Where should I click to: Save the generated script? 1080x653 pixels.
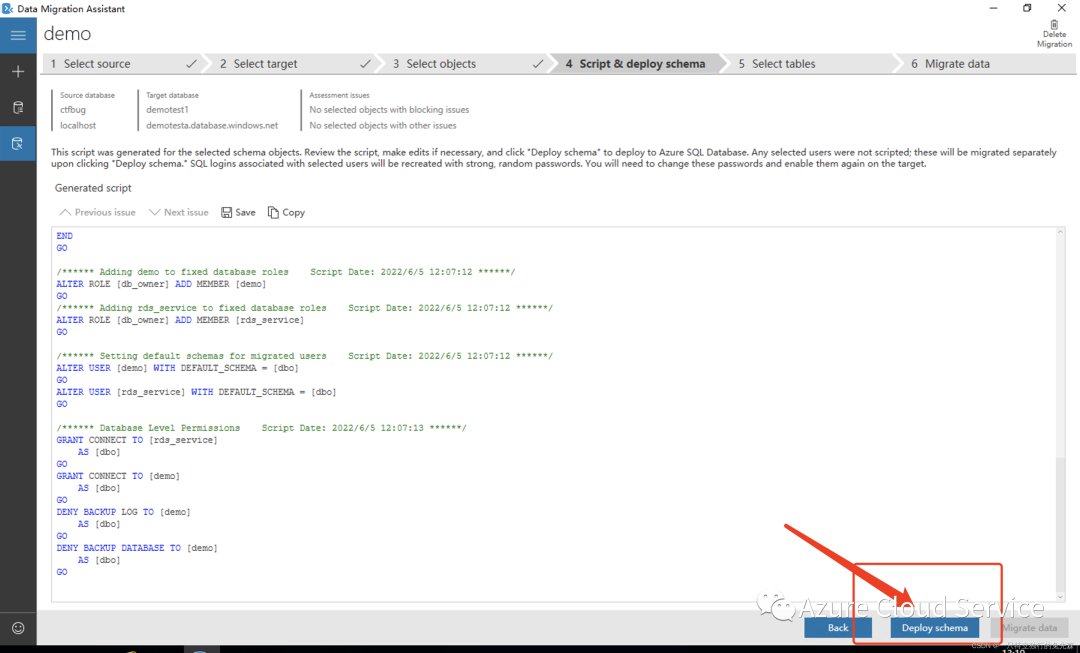pos(238,212)
